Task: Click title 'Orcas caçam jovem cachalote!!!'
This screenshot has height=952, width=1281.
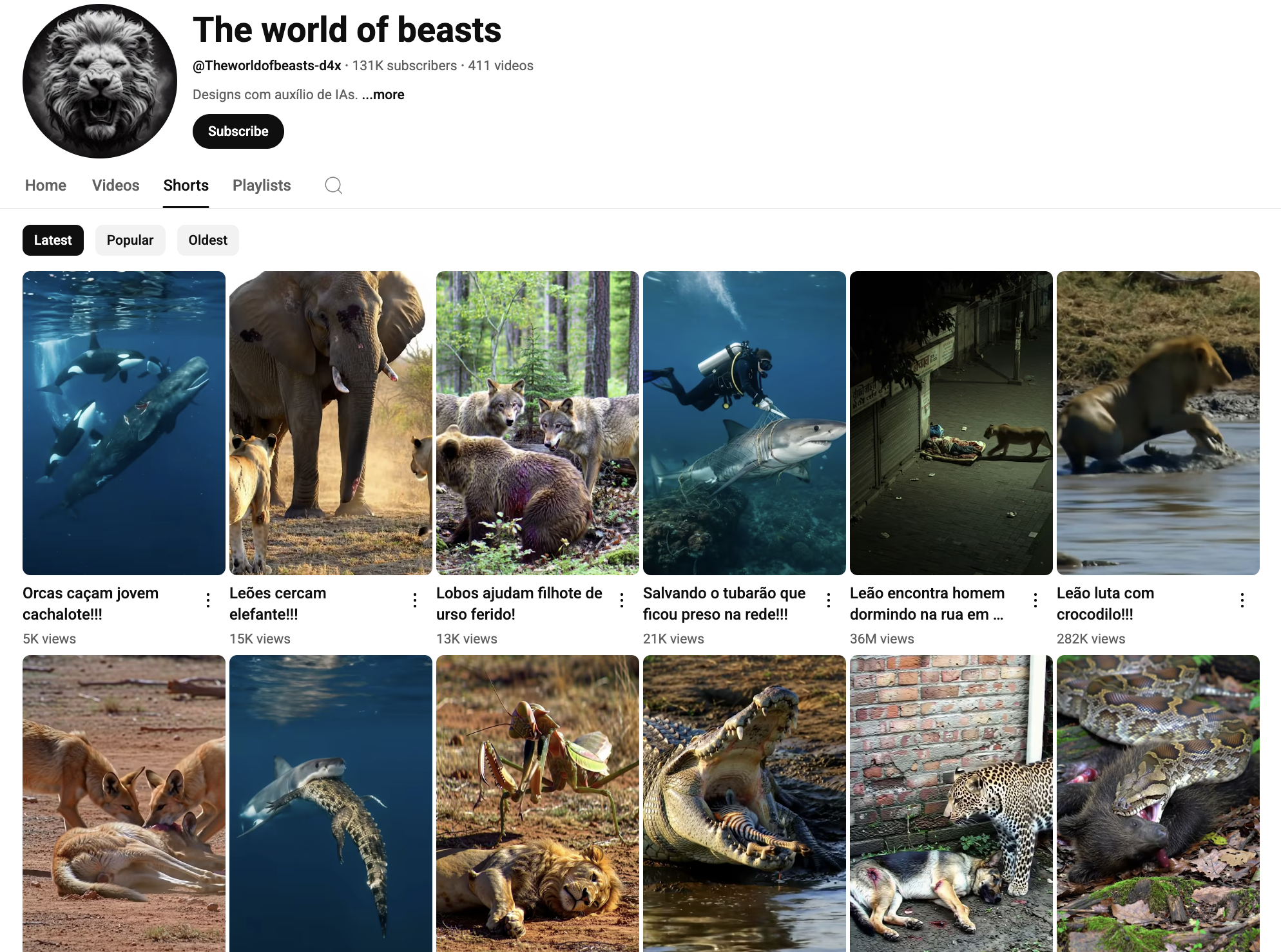Action: click(90, 604)
